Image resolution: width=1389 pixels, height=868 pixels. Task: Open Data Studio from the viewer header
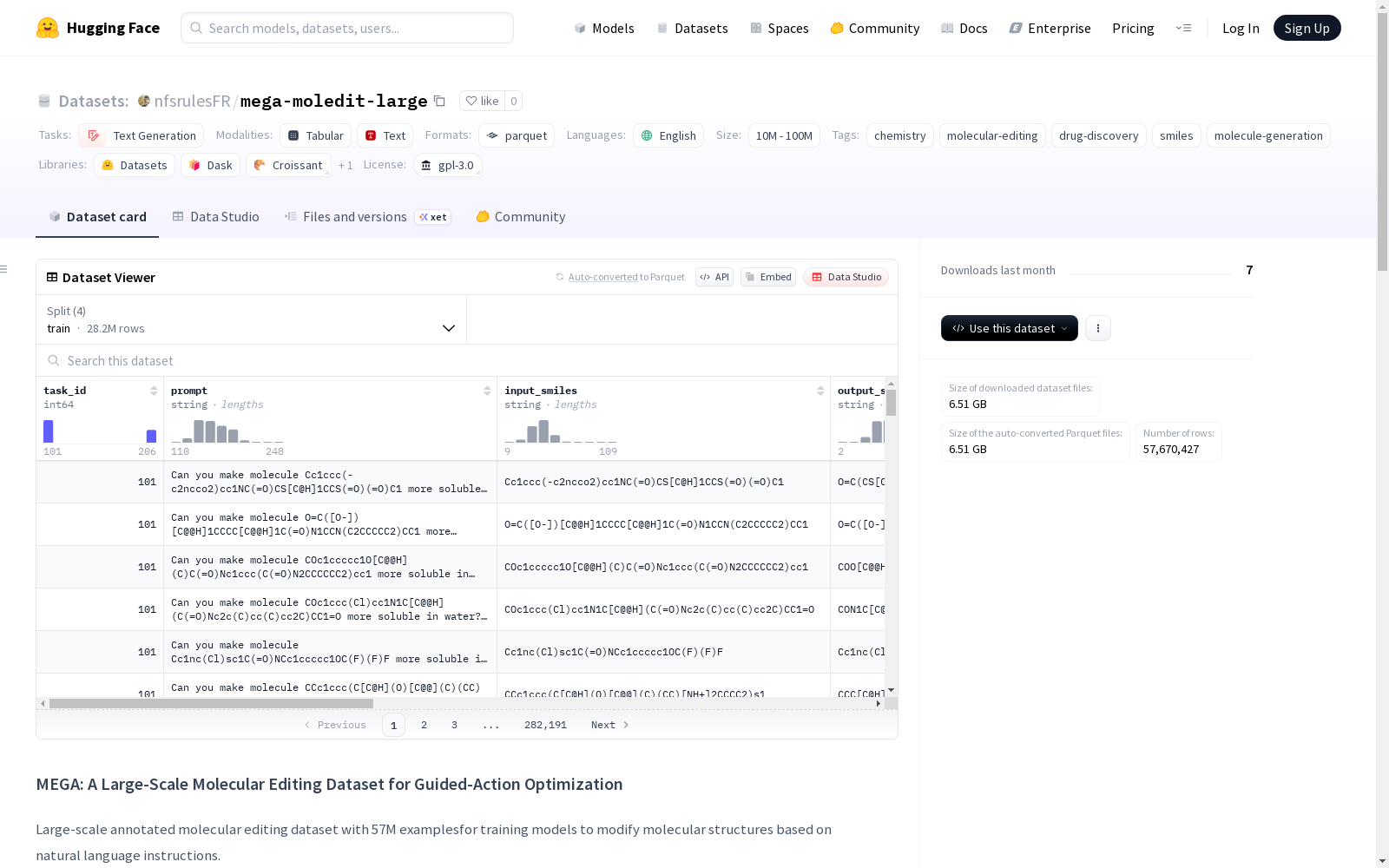point(846,277)
